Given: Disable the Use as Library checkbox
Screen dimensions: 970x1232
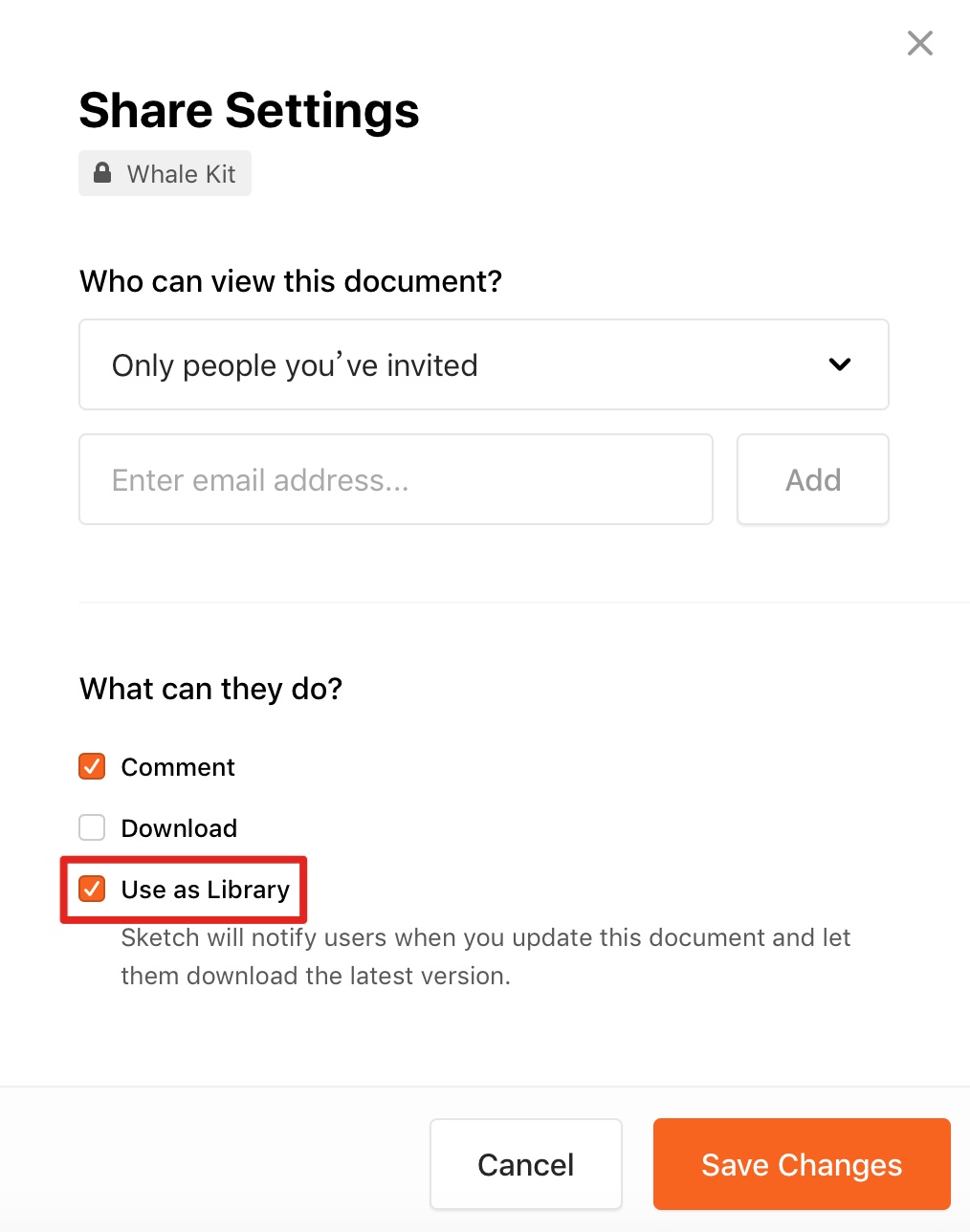Looking at the screenshot, I should pyautogui.click(x=92, y=889).
